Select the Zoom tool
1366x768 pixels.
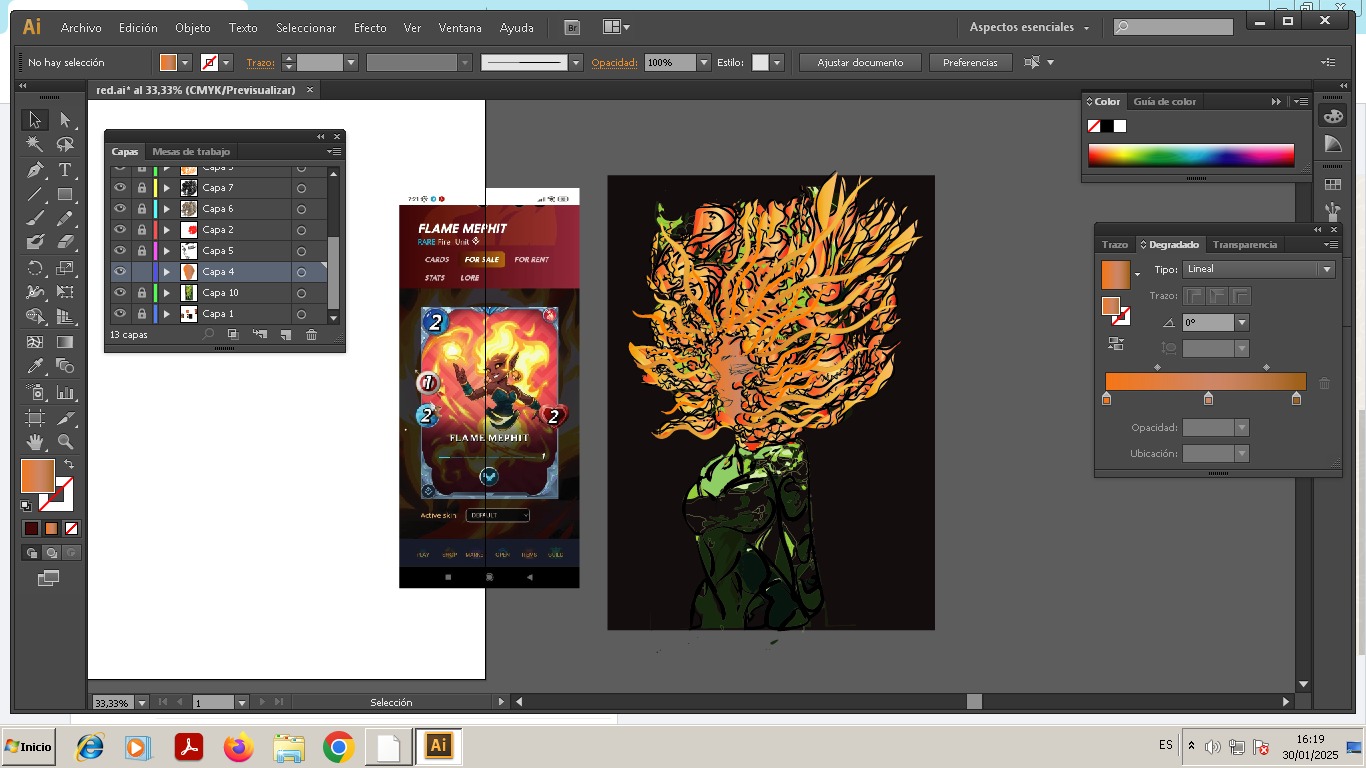click(x=65, y=441)
